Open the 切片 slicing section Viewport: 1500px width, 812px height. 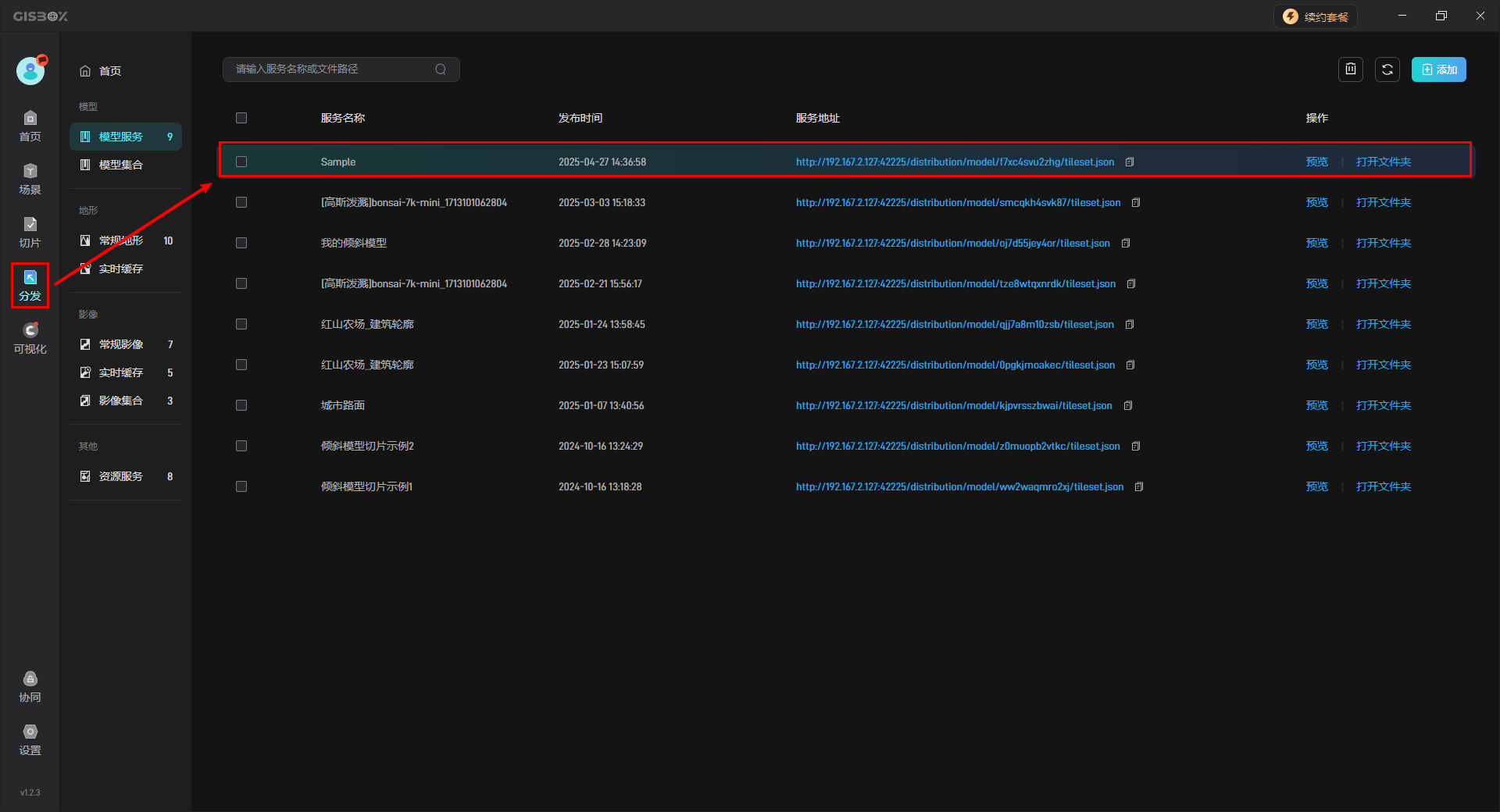30,232
